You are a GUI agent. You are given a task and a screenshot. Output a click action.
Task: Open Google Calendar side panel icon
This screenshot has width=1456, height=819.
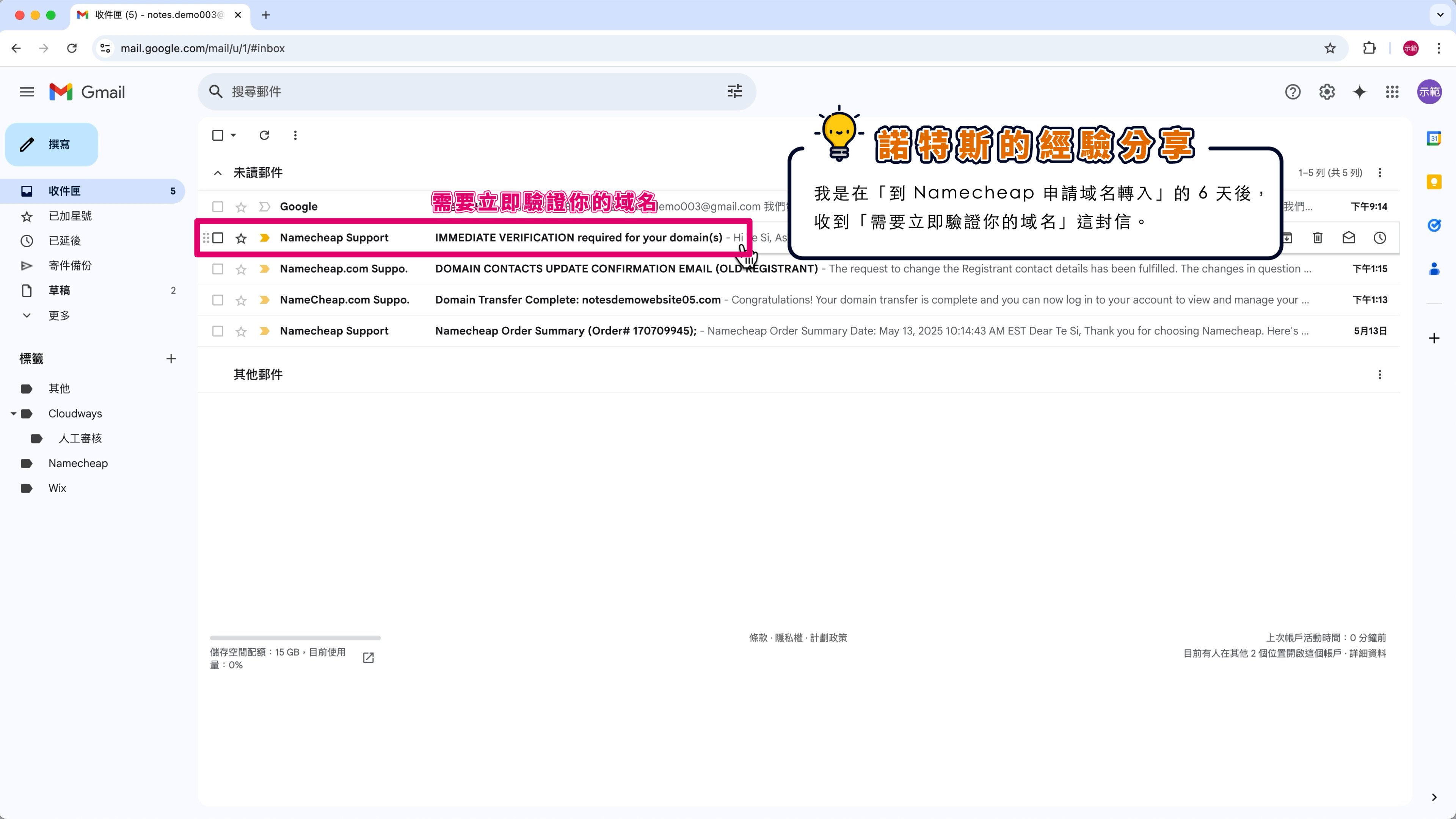coord(1434,138)
